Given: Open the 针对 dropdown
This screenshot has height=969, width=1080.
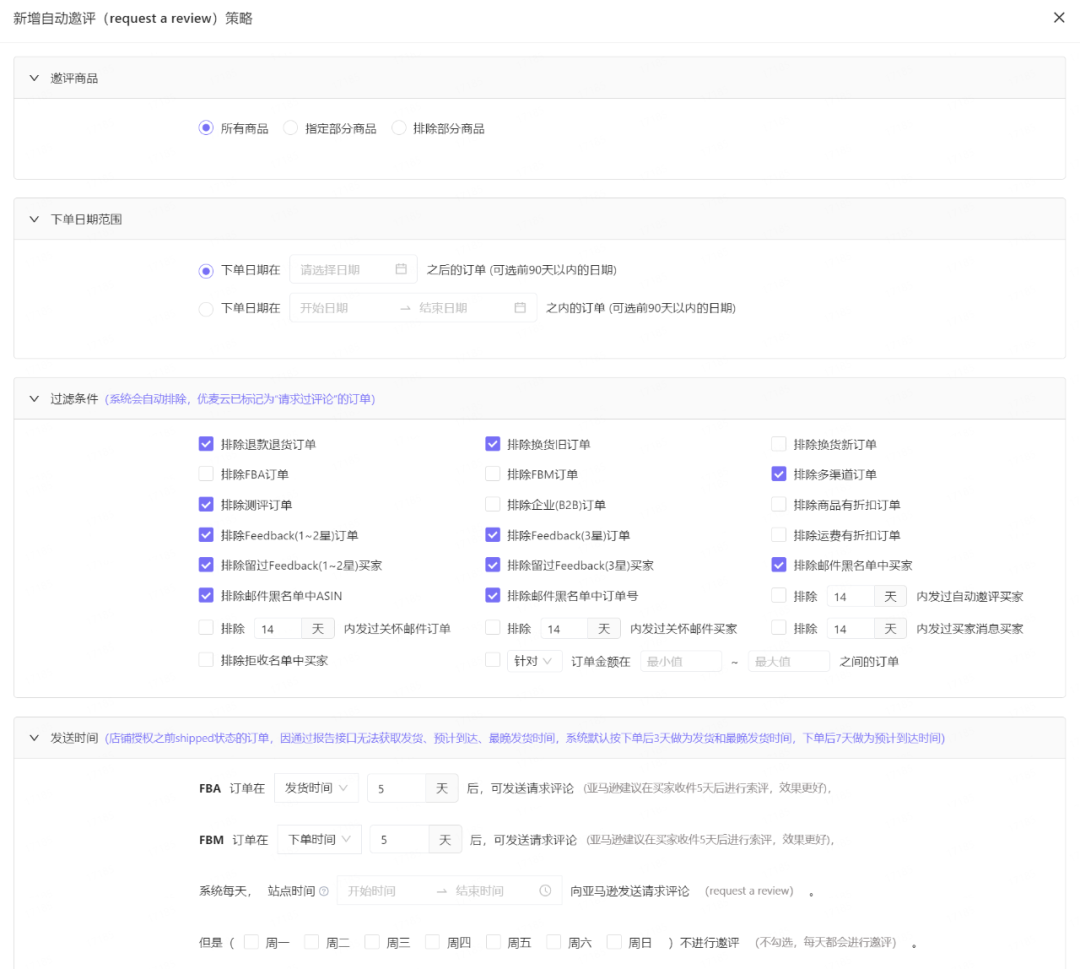Looking at the screenshot, I should pyautogui.click(x=534, y=661).
